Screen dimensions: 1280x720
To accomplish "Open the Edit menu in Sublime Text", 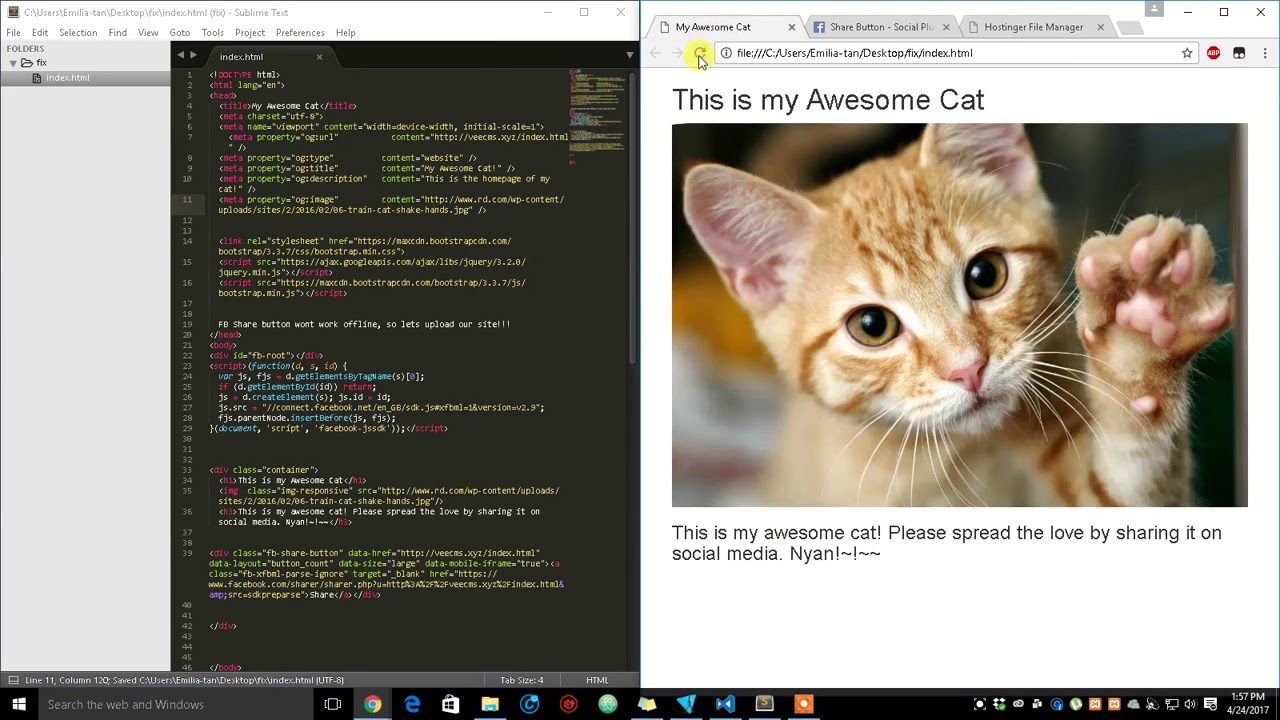I will pyautogui.click(x=40, y=32).
